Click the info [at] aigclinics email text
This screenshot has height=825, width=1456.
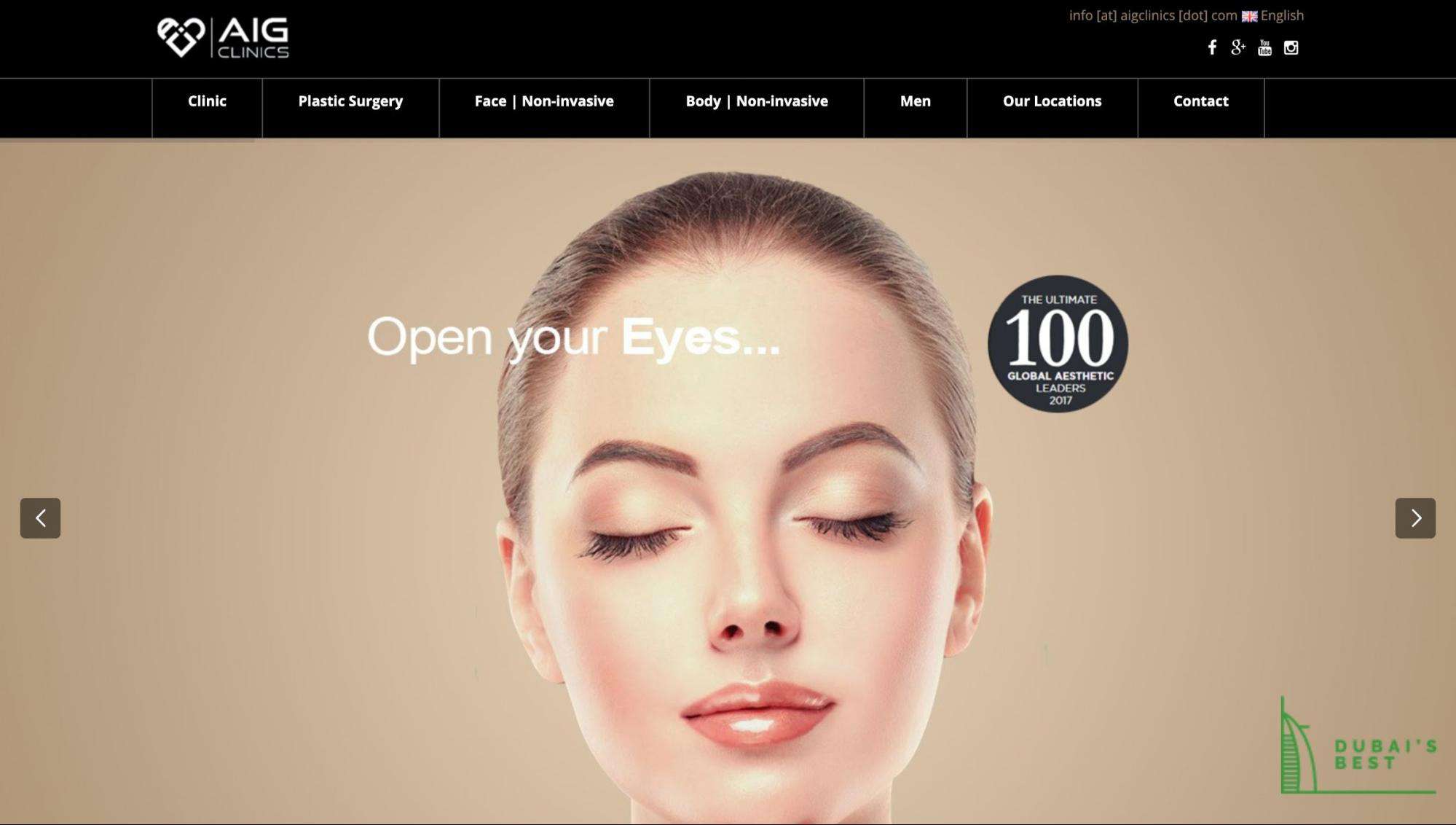point(1153,15)
